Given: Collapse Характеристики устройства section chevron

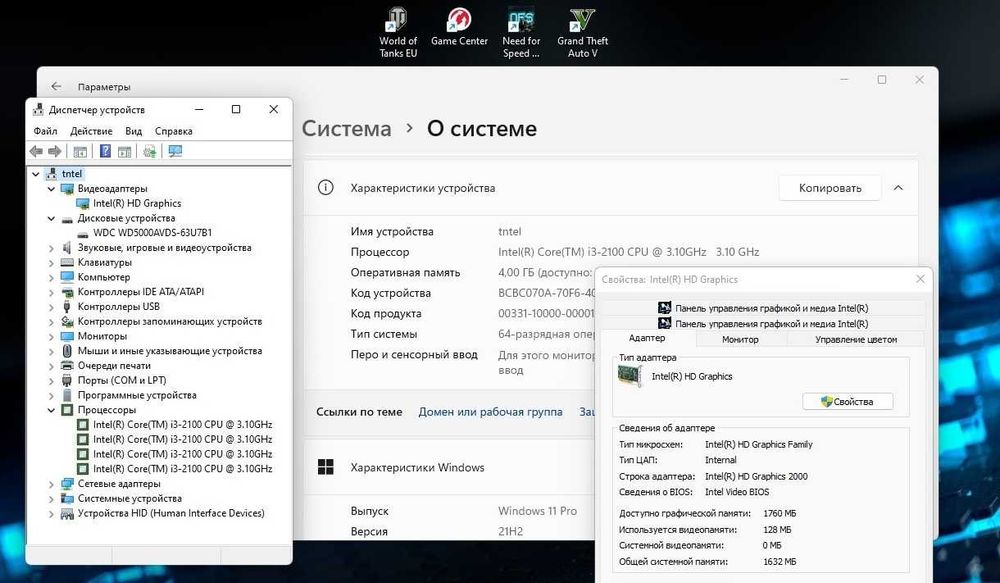Looking at the screenshot, I should click(898, 188).
